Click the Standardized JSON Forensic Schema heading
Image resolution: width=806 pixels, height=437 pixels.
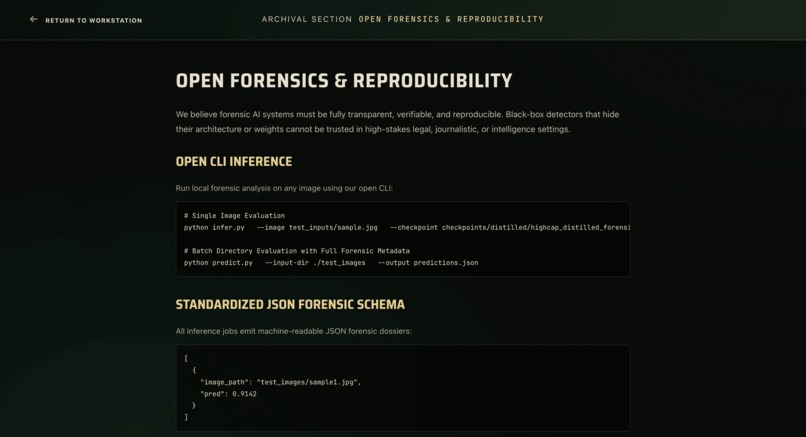[290, 304]
